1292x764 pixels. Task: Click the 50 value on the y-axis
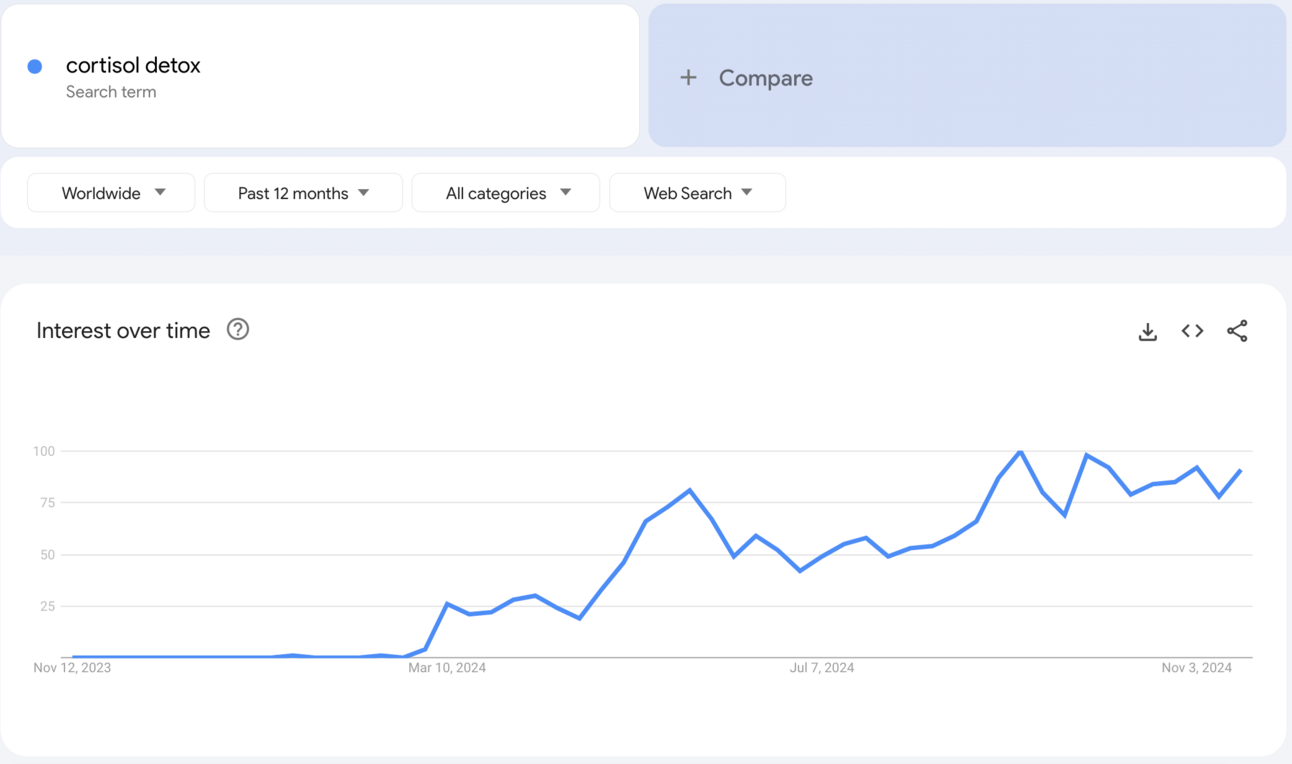point(47,555)
